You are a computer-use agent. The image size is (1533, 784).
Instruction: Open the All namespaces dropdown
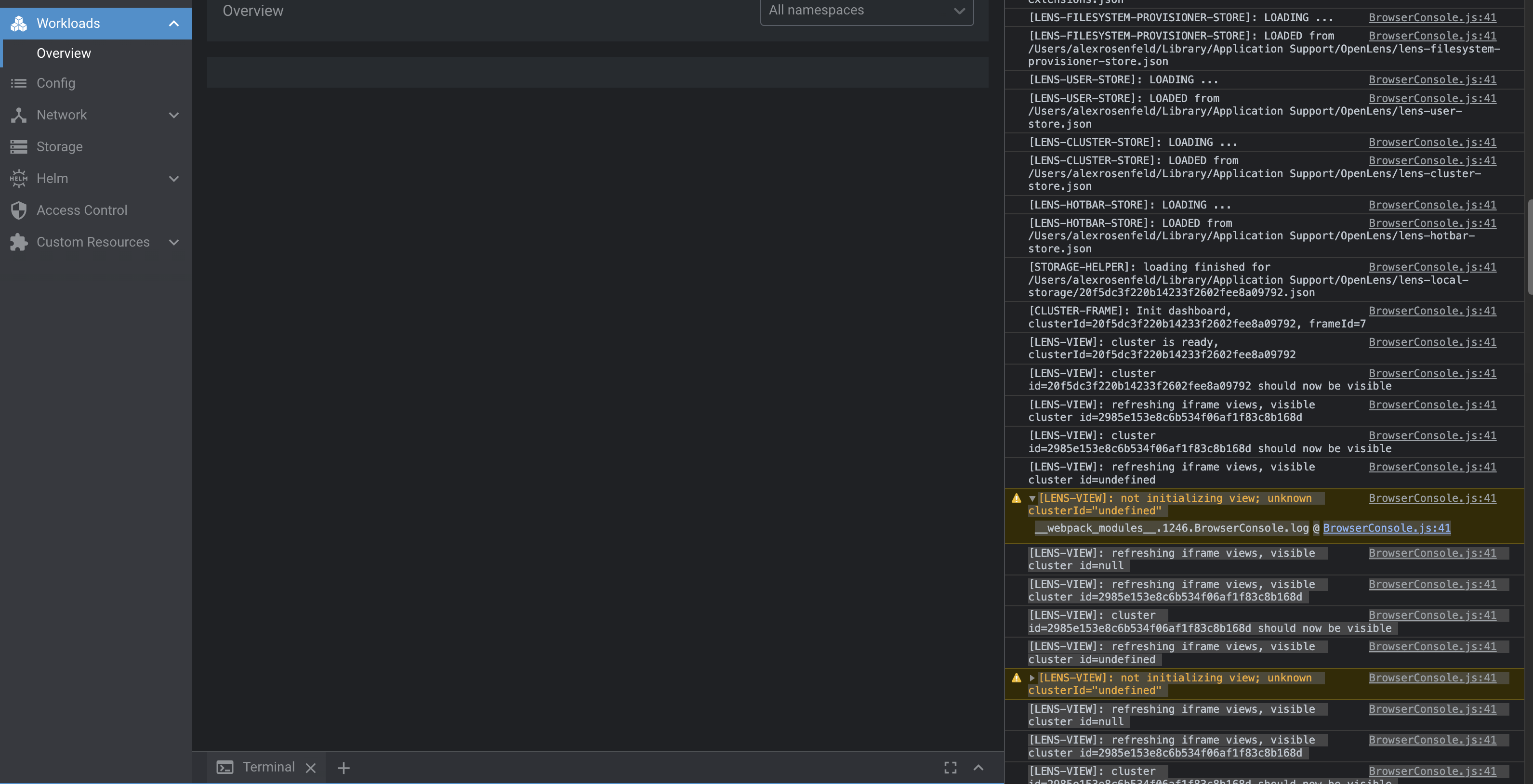(866, 10)
